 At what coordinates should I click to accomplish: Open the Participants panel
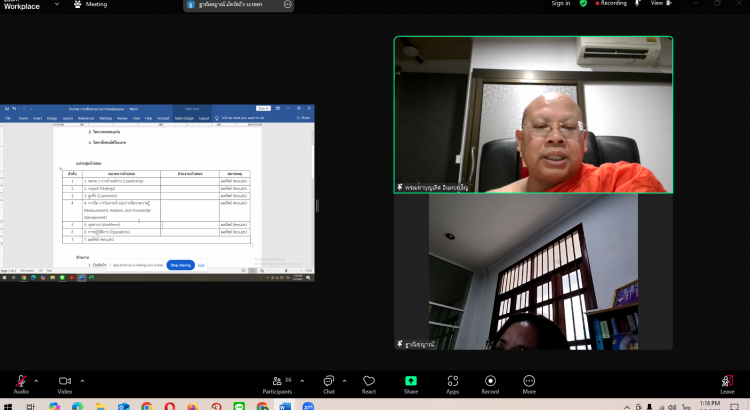[x=277, y=384]
